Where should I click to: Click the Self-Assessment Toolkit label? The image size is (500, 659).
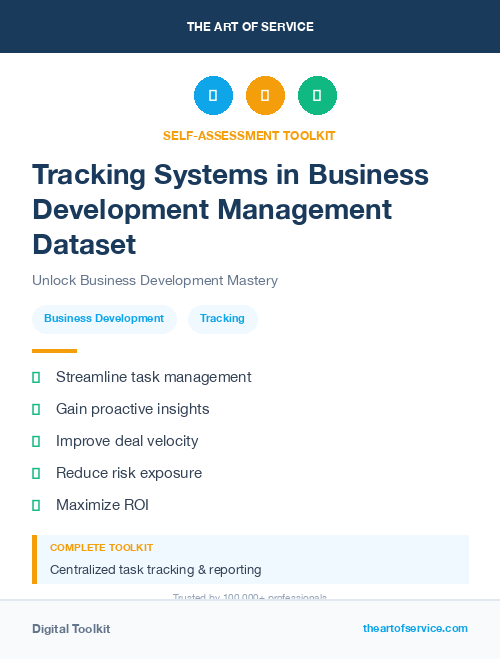click(249, 136)
